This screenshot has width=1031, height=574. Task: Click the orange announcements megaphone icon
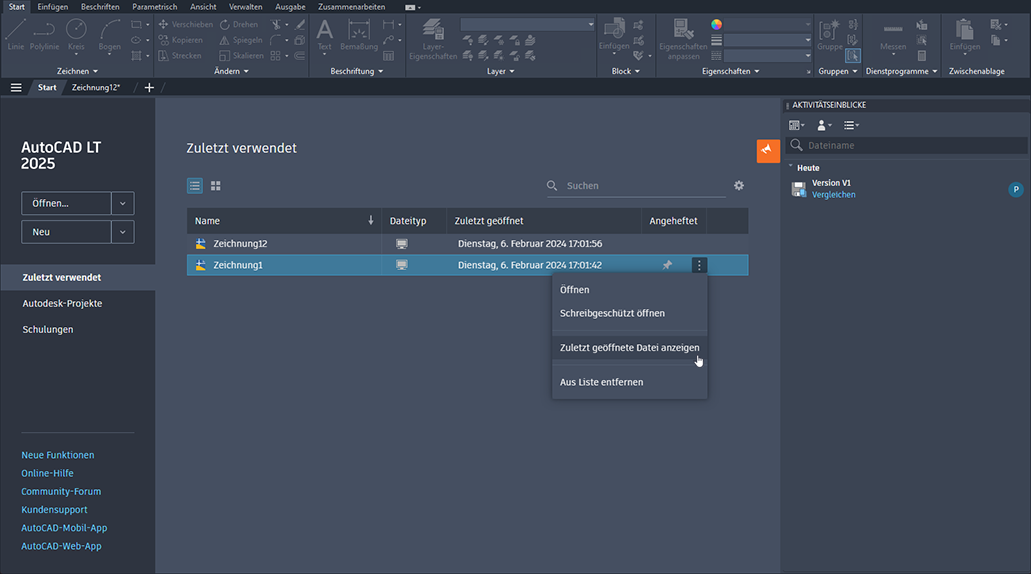(x=768, y=151)
